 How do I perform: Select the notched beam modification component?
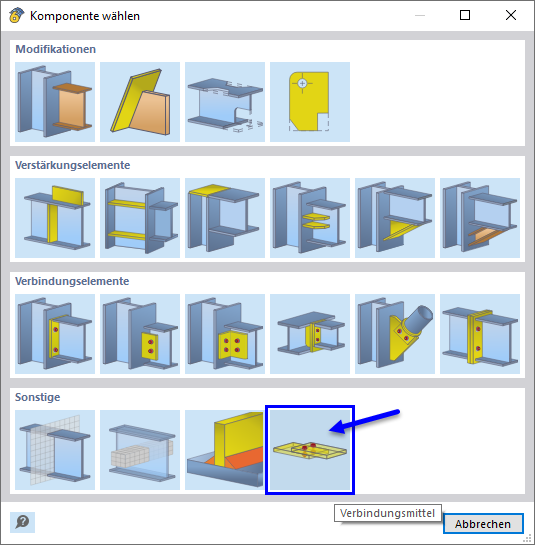tap(225, 102)
